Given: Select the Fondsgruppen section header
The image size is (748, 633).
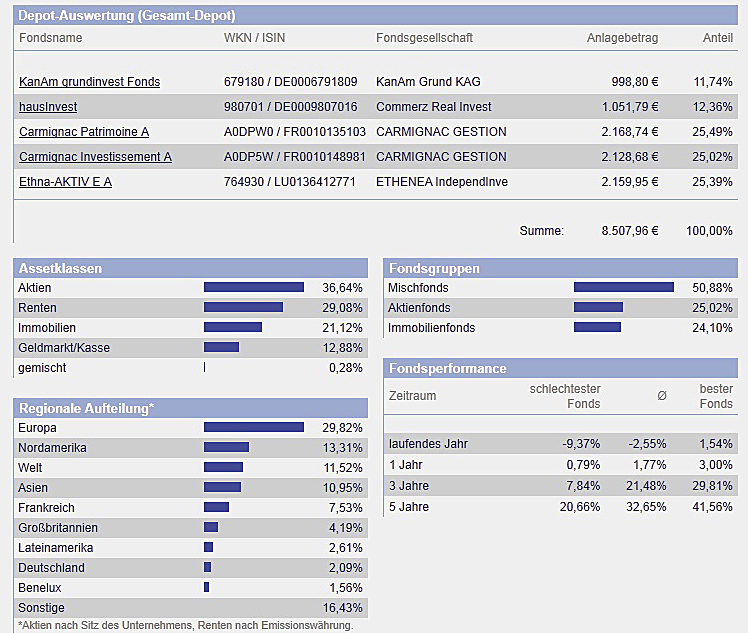Looking at the screenshot, I should pos(433,268).
